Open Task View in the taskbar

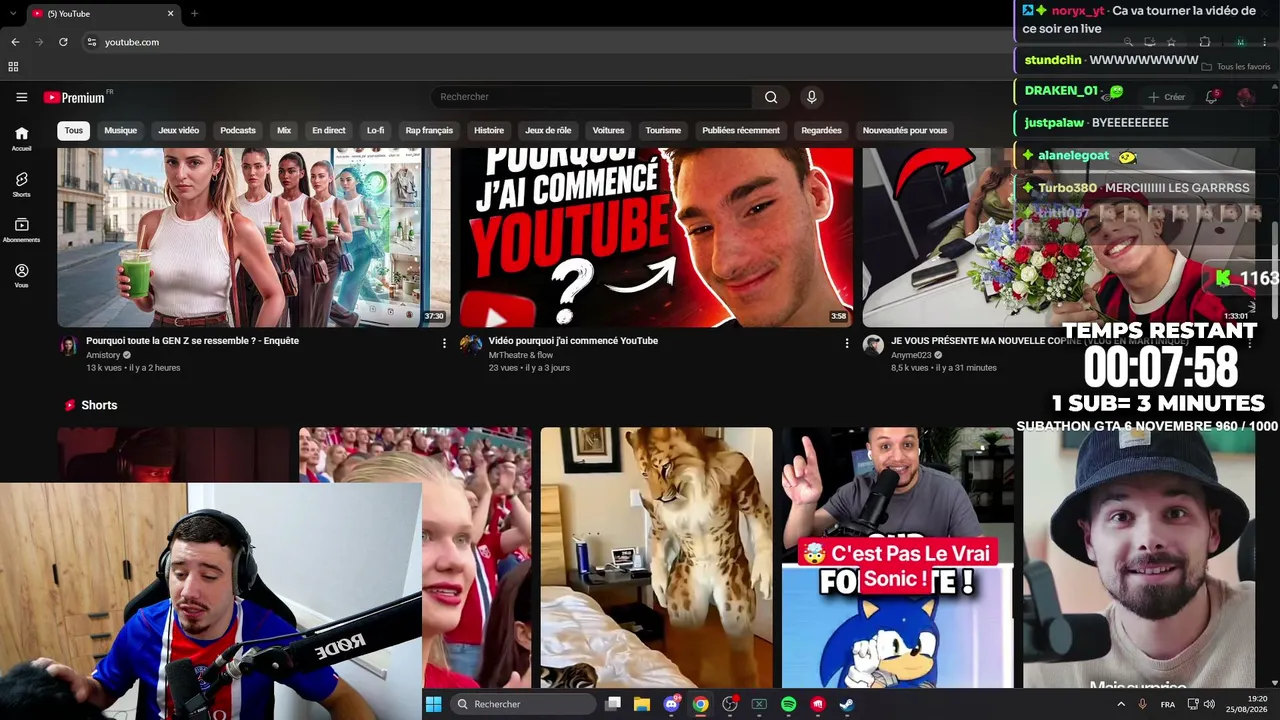pyautogui.click(x=613, y=704)
